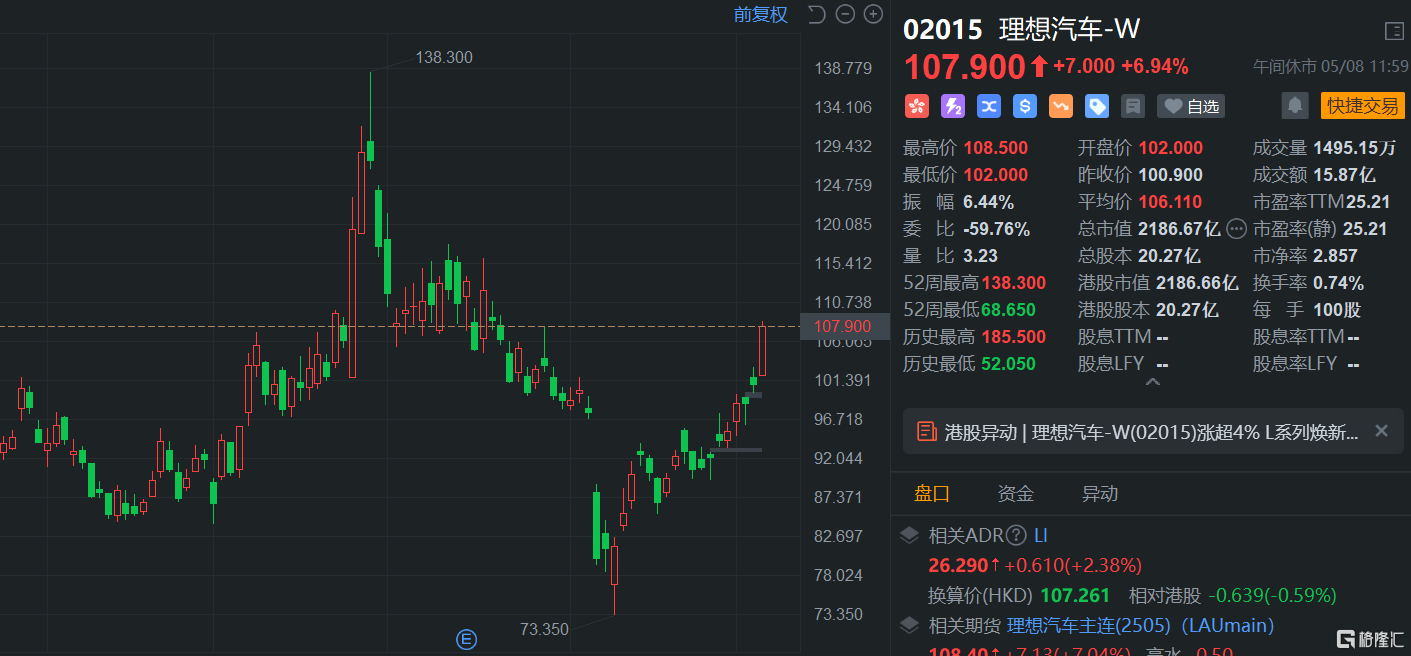The height and width of the screenshot is (656, 1411).
Task: Click the 历史最低 52.050 value
Action: tap(1009, 364)
